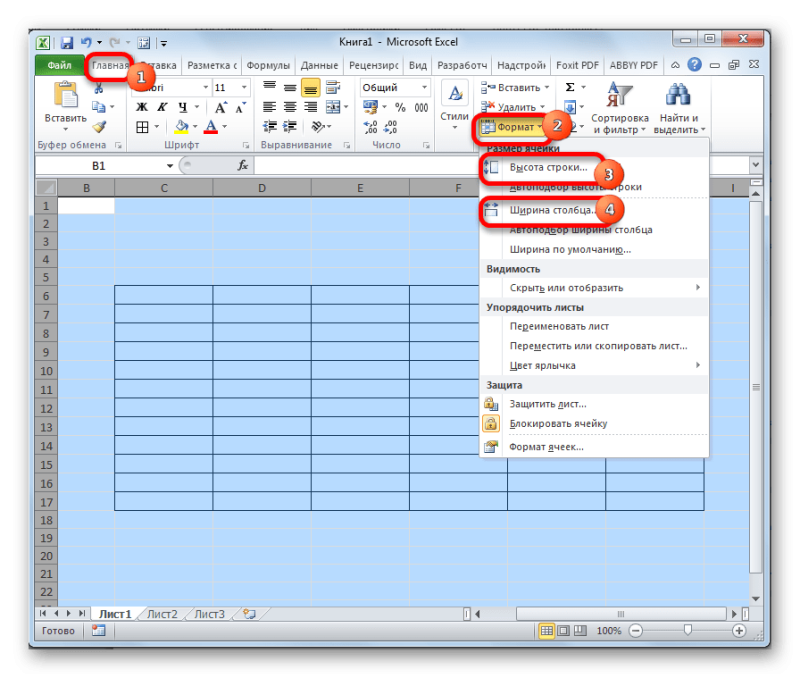The width and height of the screenshot is (800, 678).
Task: Click accounting number format icon
Action: pos(370,107)
